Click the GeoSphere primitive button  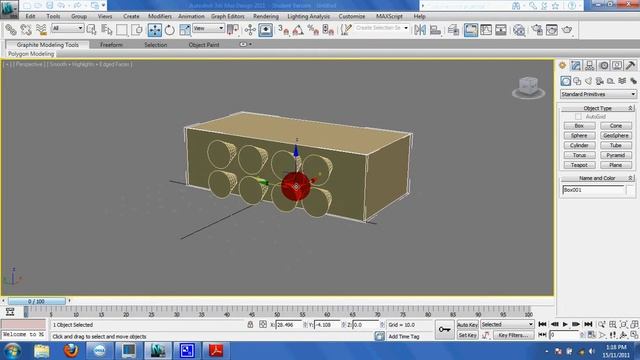coord(616,136)
